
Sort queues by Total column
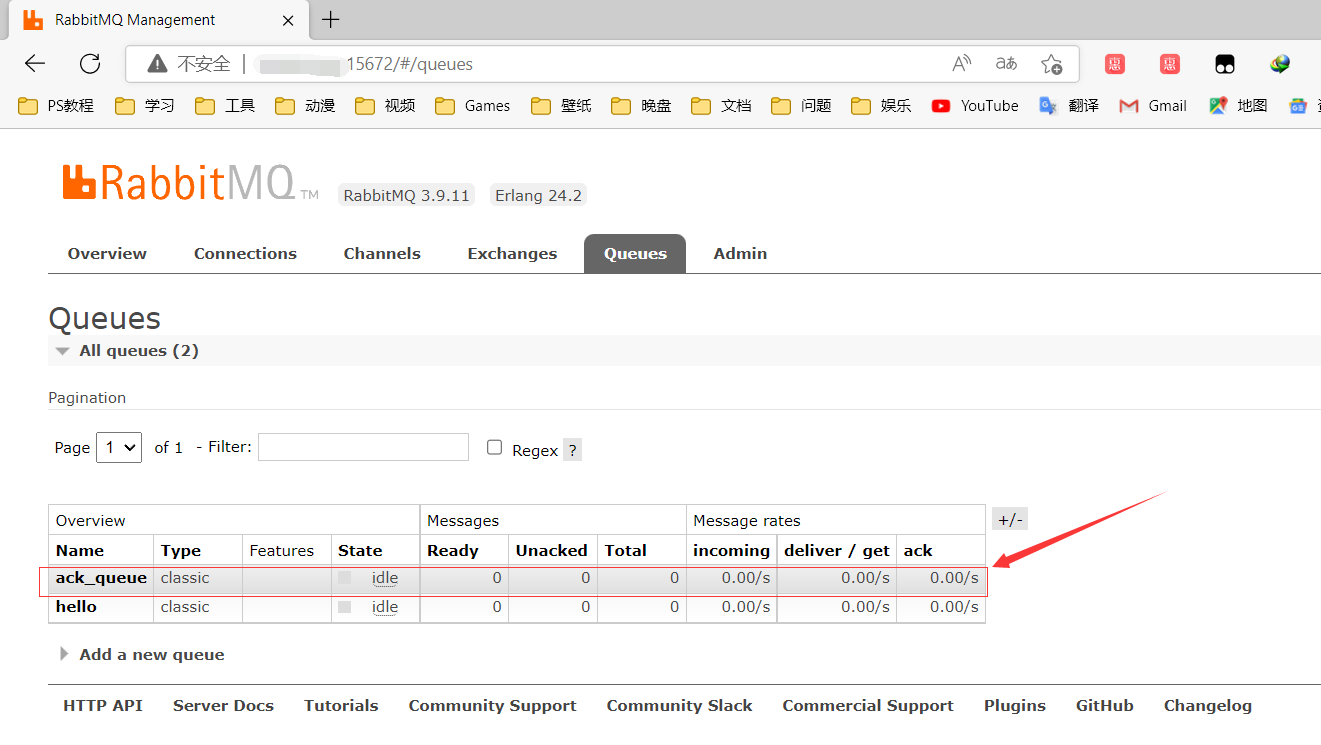(625, 551)
